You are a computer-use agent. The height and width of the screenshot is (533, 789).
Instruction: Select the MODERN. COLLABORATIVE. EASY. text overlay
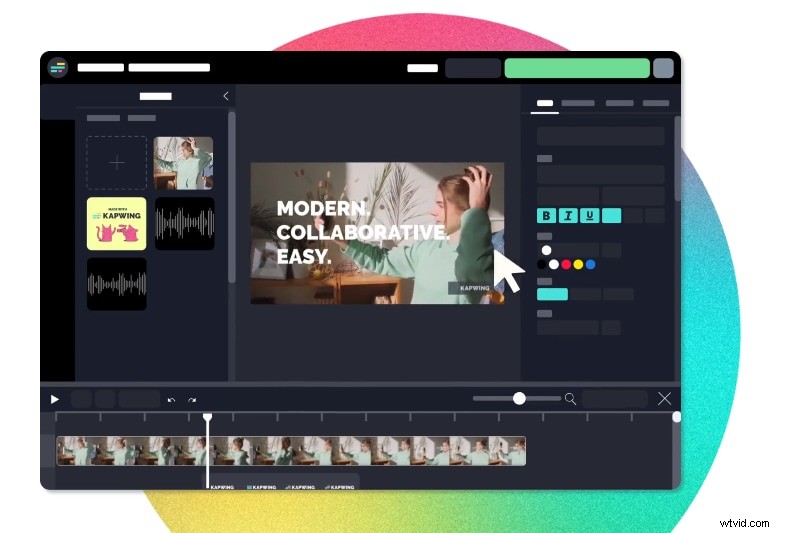tap(361, 232)
